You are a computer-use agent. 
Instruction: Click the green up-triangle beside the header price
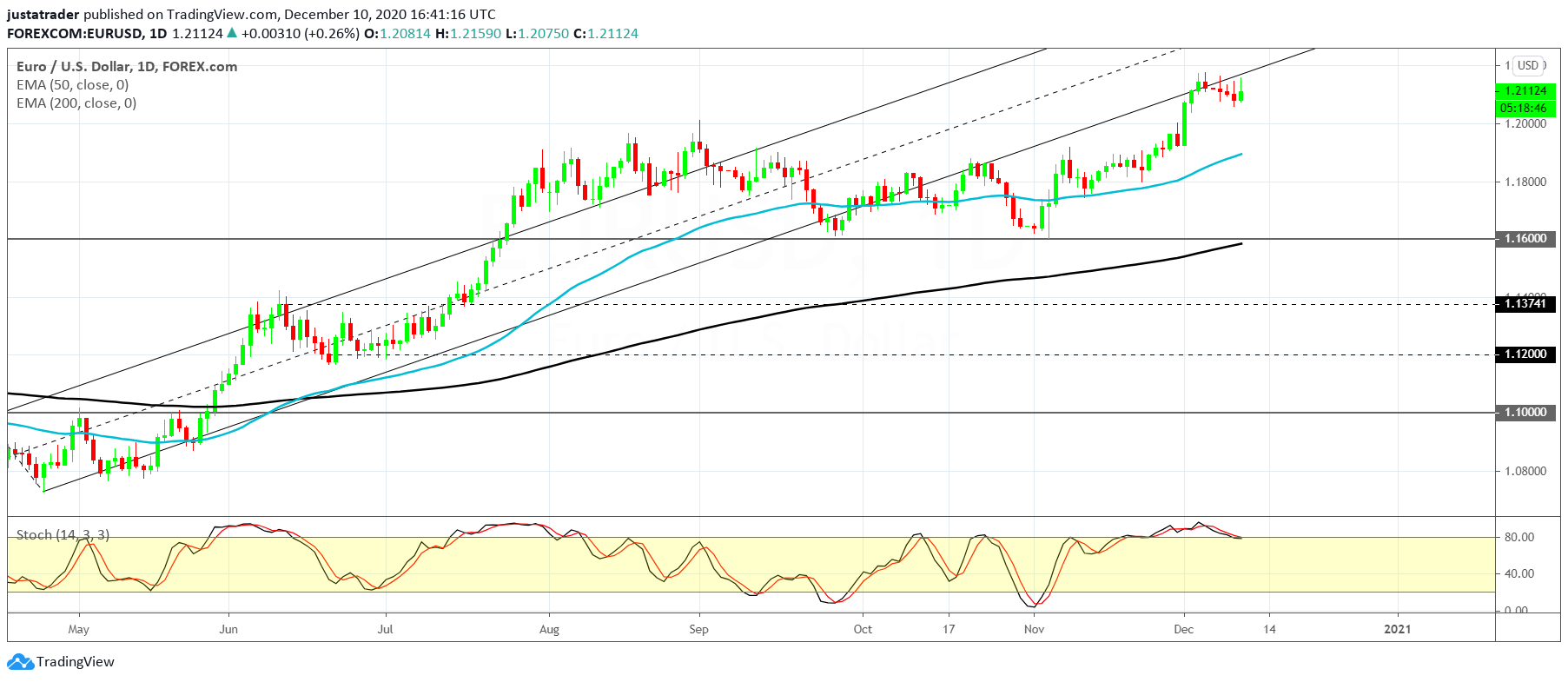(x=231, y=33)
